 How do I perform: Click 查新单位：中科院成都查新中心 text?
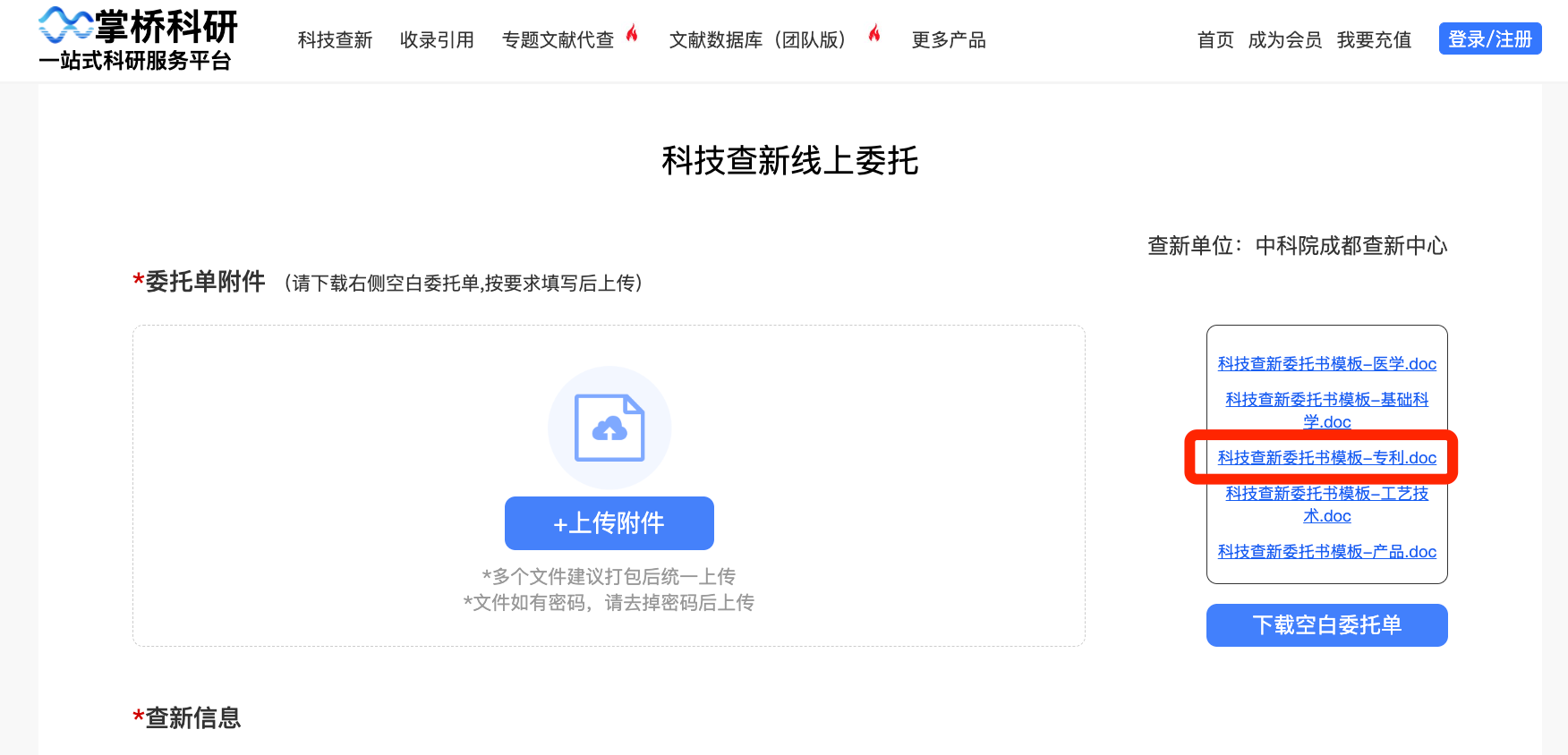(x=1298, y=246)
